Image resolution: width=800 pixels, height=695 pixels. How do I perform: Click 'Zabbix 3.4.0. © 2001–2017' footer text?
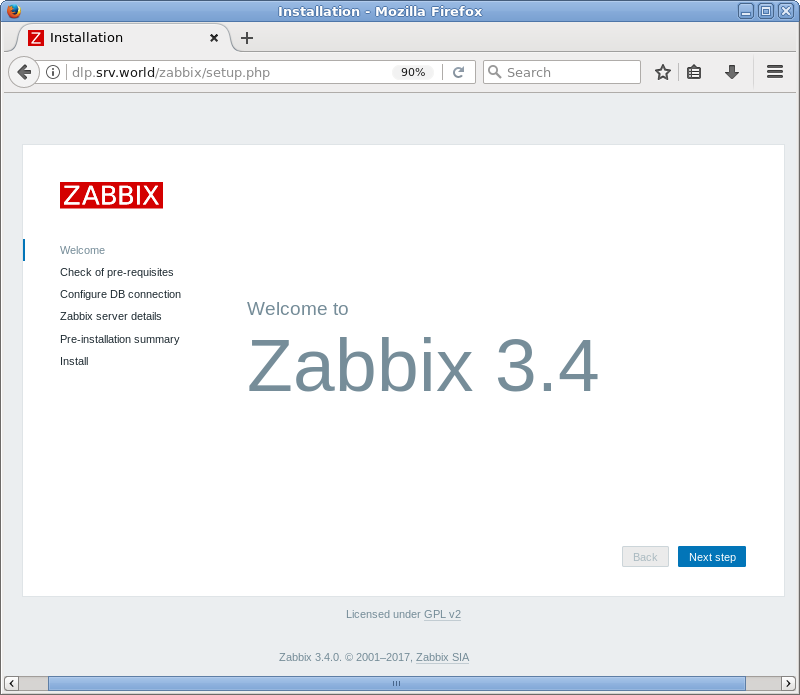coord(345,657)
